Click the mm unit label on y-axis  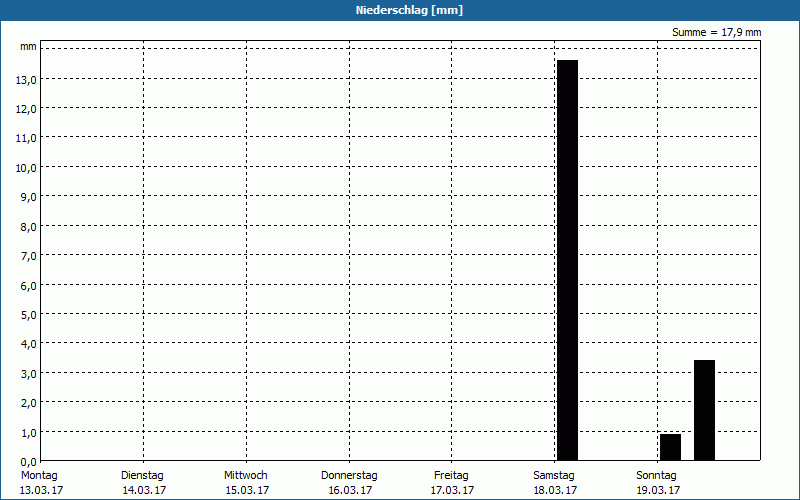pos(29,47)
